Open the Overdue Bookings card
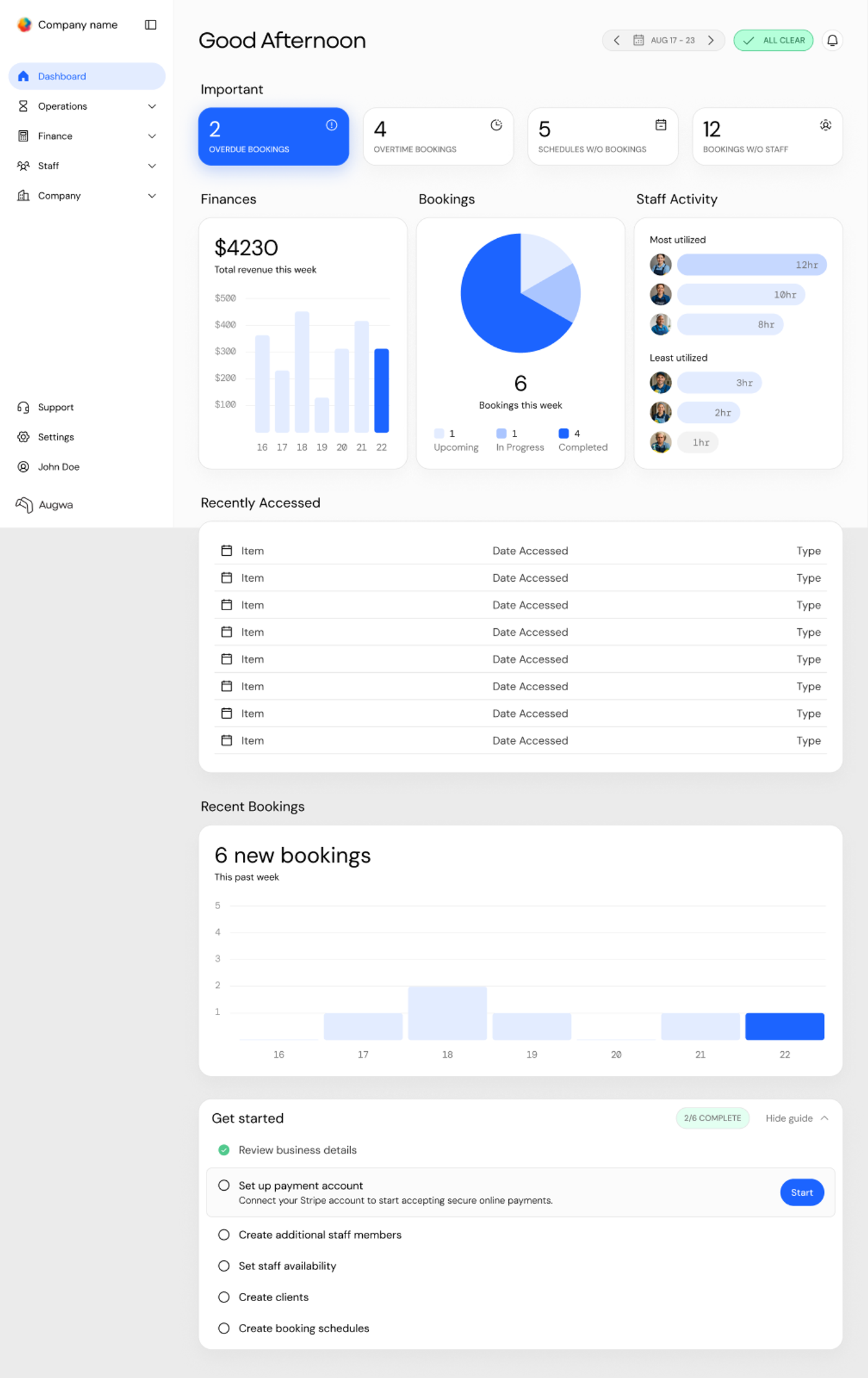This screenshot has width=868, height=1378. tap(273, 136)
